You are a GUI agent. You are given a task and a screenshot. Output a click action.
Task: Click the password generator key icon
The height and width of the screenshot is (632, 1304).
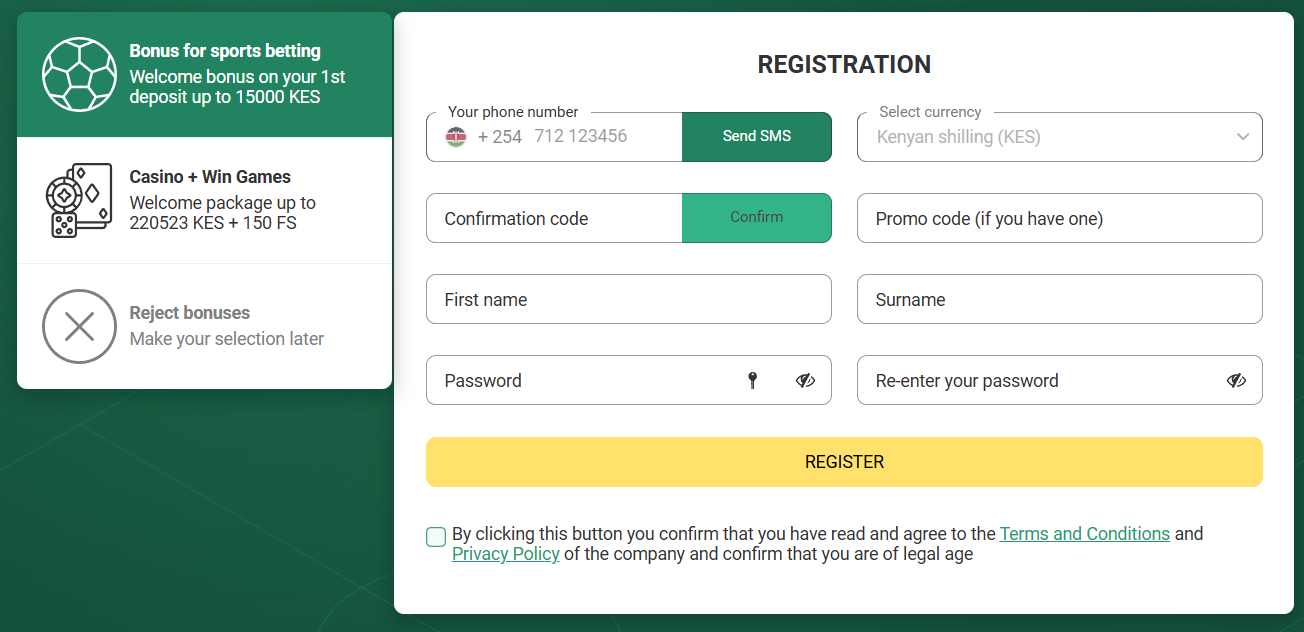point(753,380)
